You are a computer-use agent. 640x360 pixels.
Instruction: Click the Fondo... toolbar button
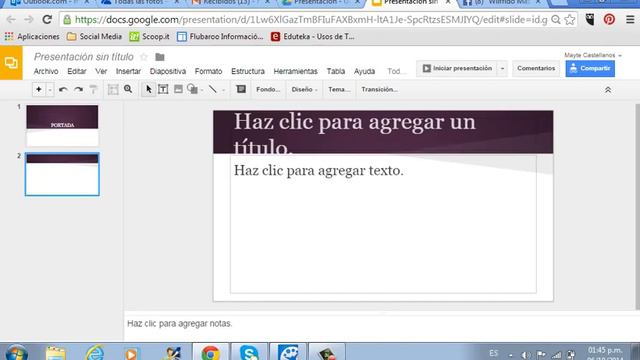[268, 89]
